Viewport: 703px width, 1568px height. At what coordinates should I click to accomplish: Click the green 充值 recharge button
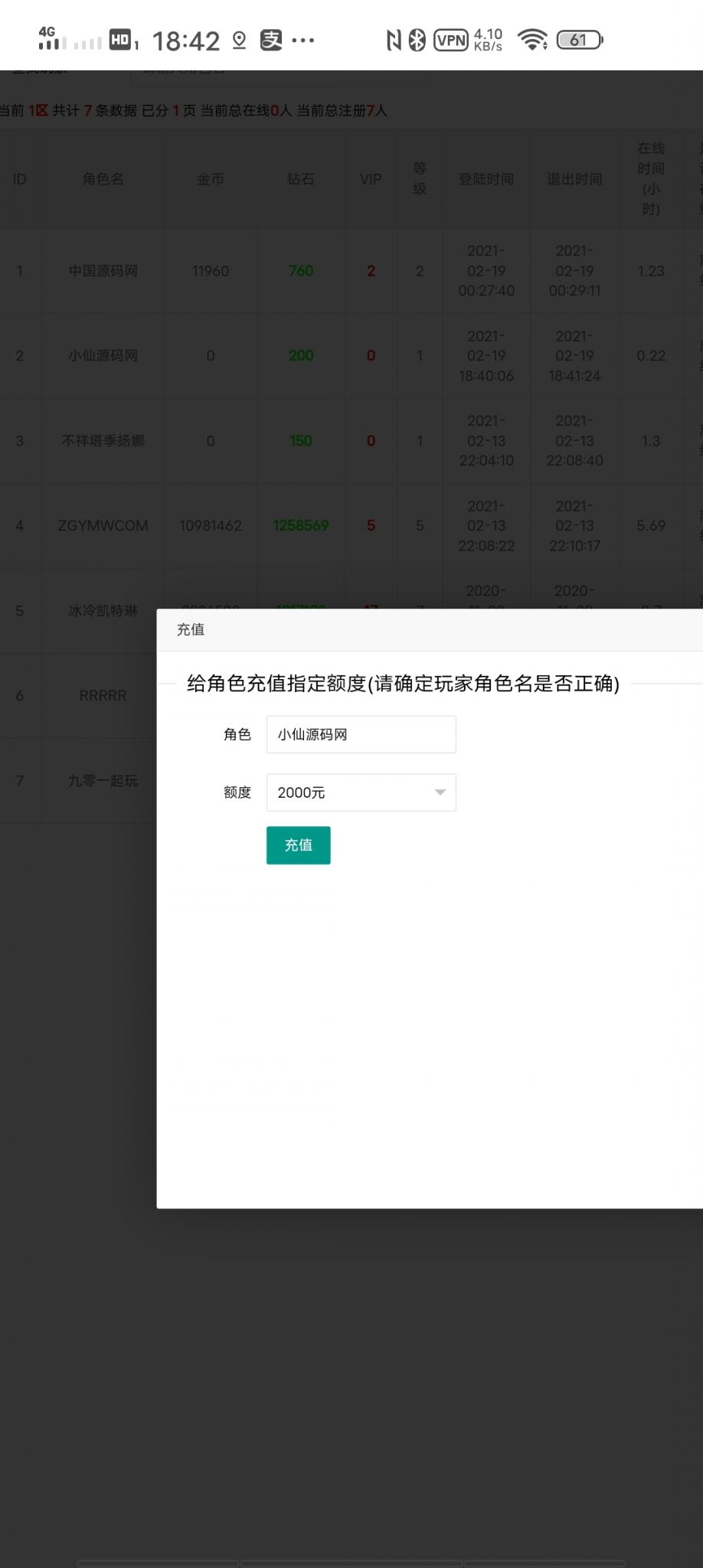(x=298, y=845)
